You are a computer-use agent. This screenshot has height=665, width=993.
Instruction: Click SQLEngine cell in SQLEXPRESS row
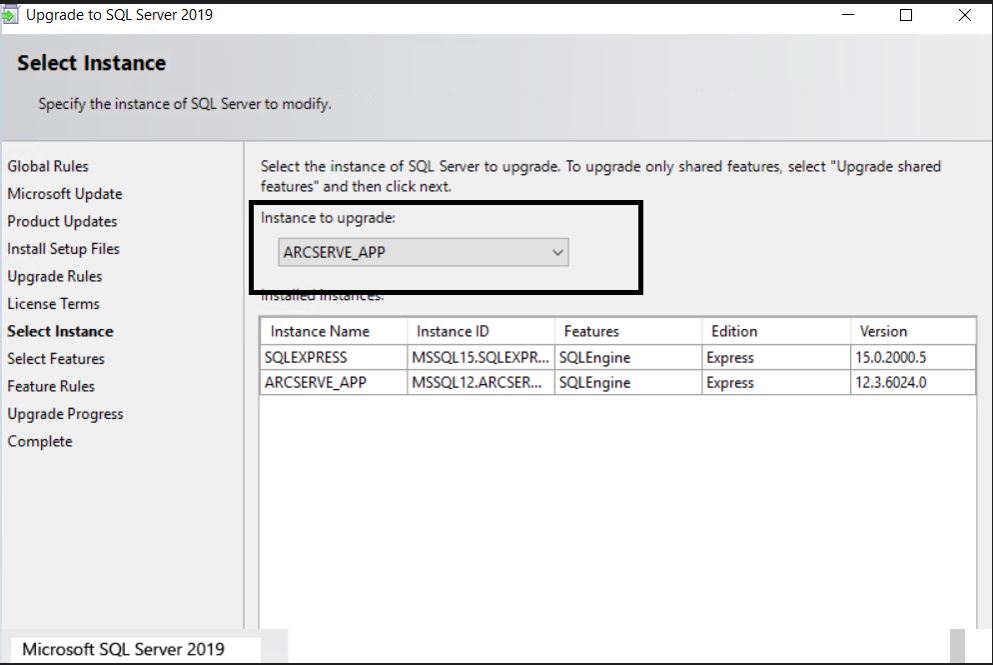pyautogui.click(x=628, y=357)
